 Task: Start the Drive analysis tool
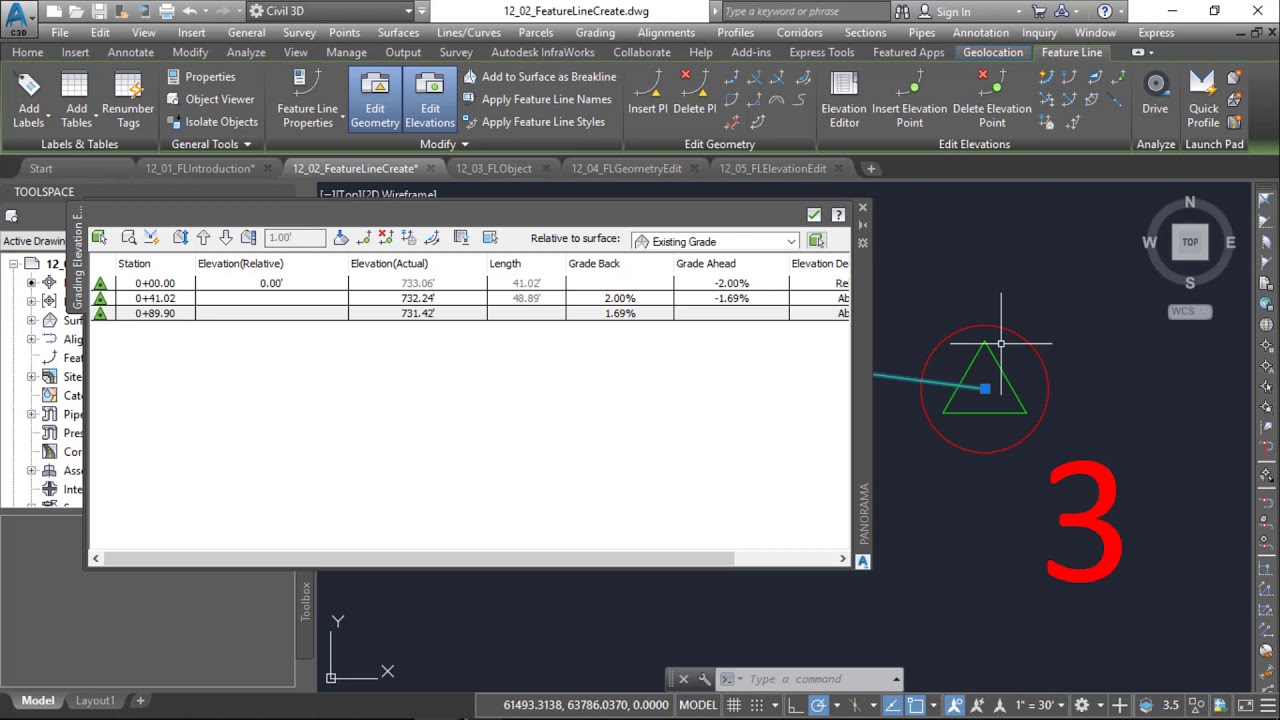pyautogui.click(x=1155, y=92)
